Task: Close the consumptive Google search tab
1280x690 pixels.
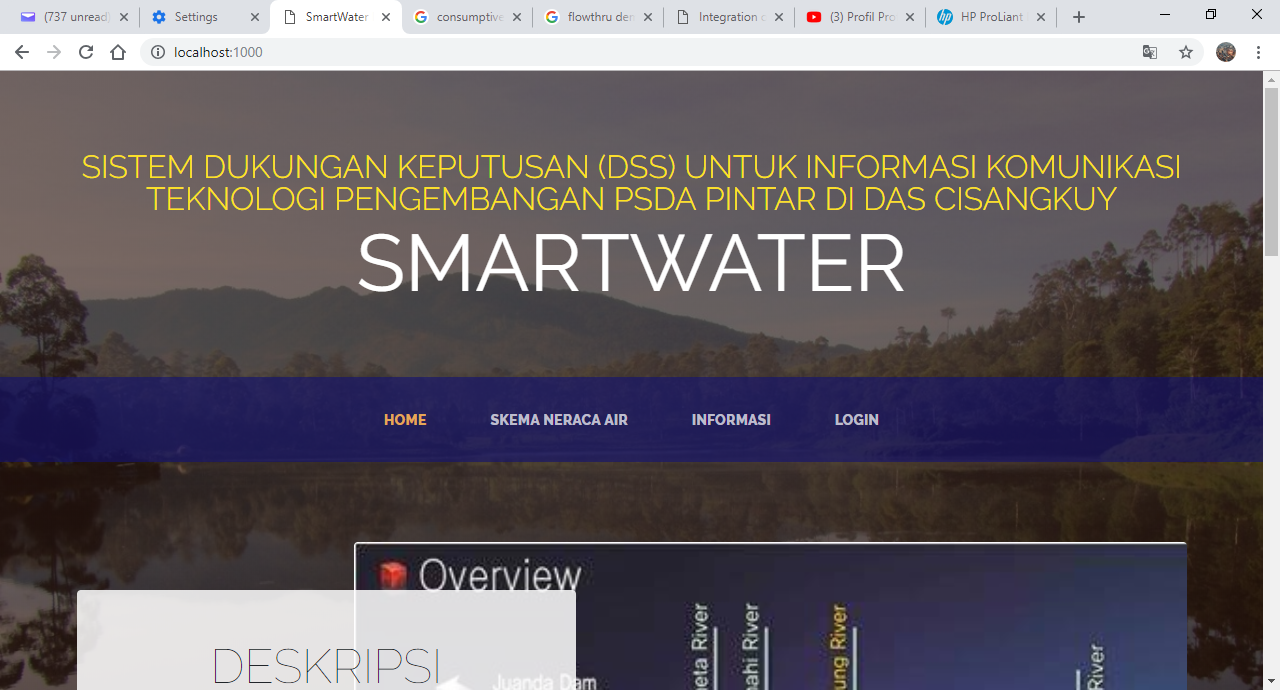Action: [517, 17]
